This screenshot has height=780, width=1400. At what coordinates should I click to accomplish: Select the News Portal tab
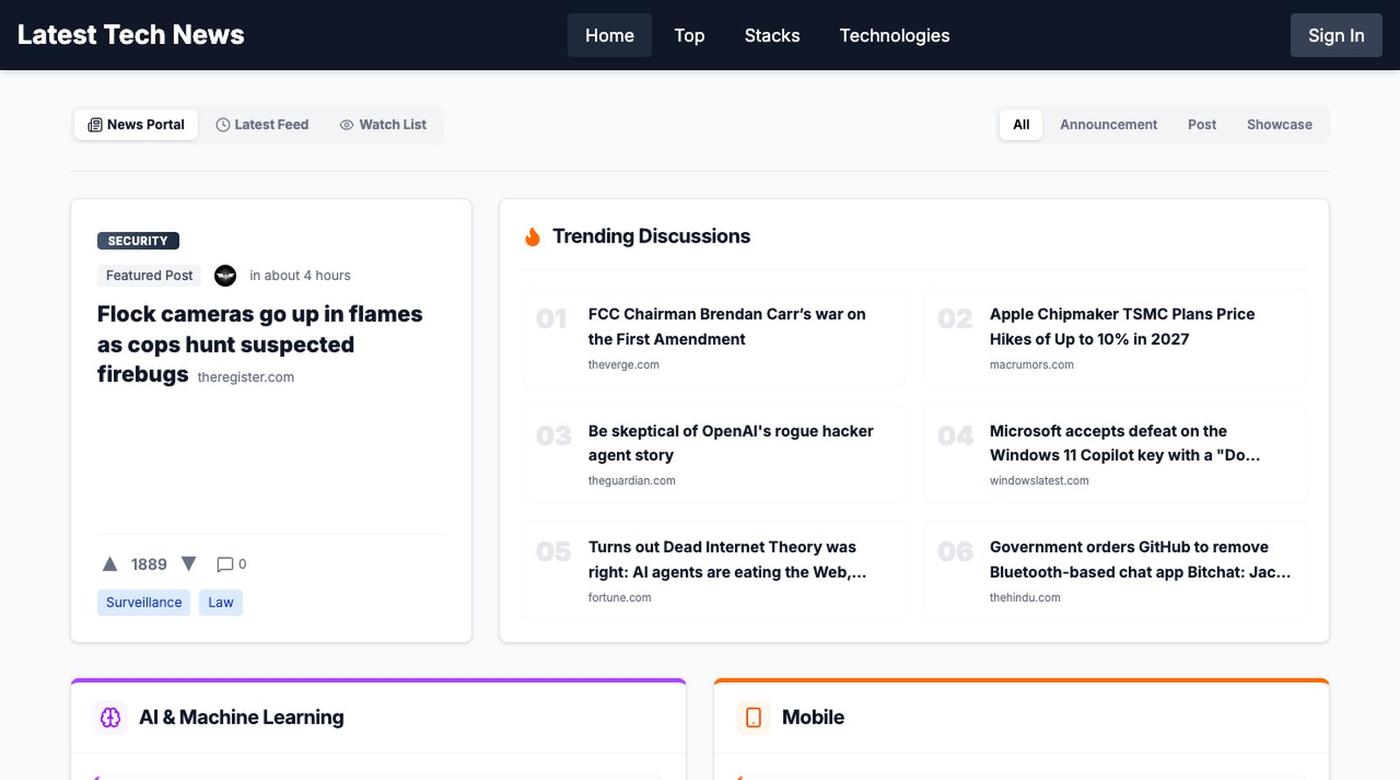136,125
